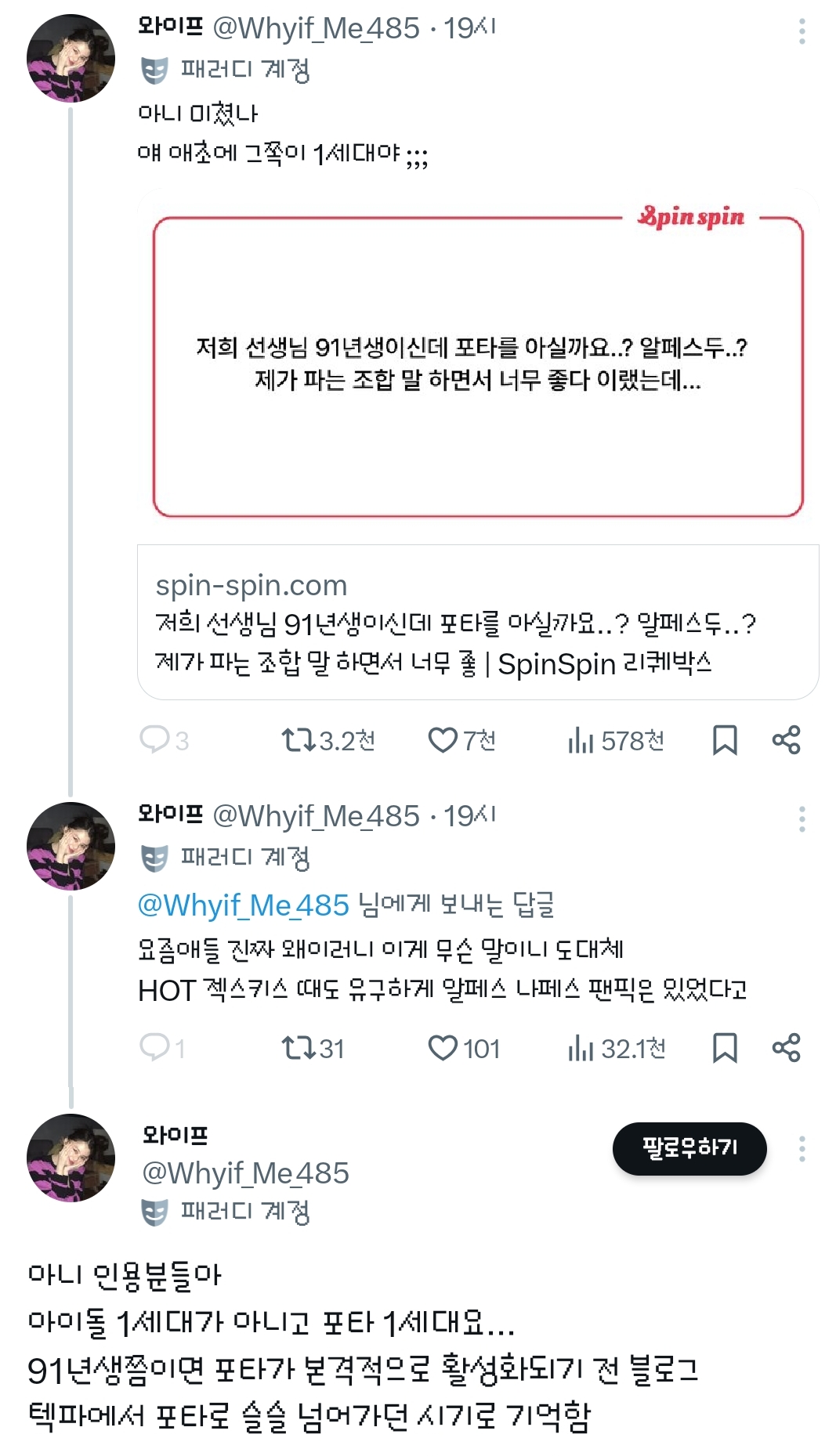This screenshot has height=1456, width=836.
Task: Open more options on the second tweet
Action: point(802,819)
